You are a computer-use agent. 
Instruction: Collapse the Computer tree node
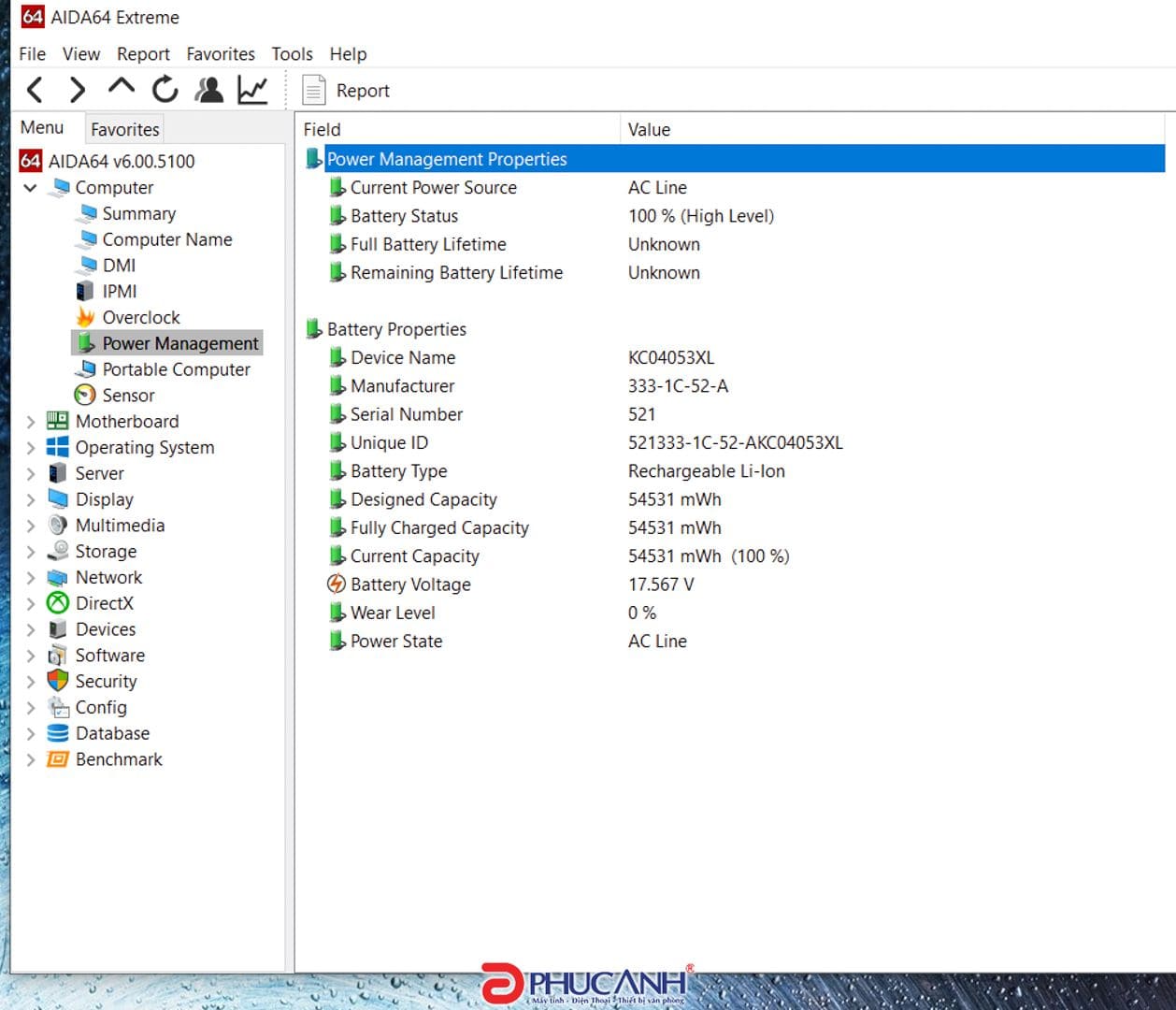30,188
